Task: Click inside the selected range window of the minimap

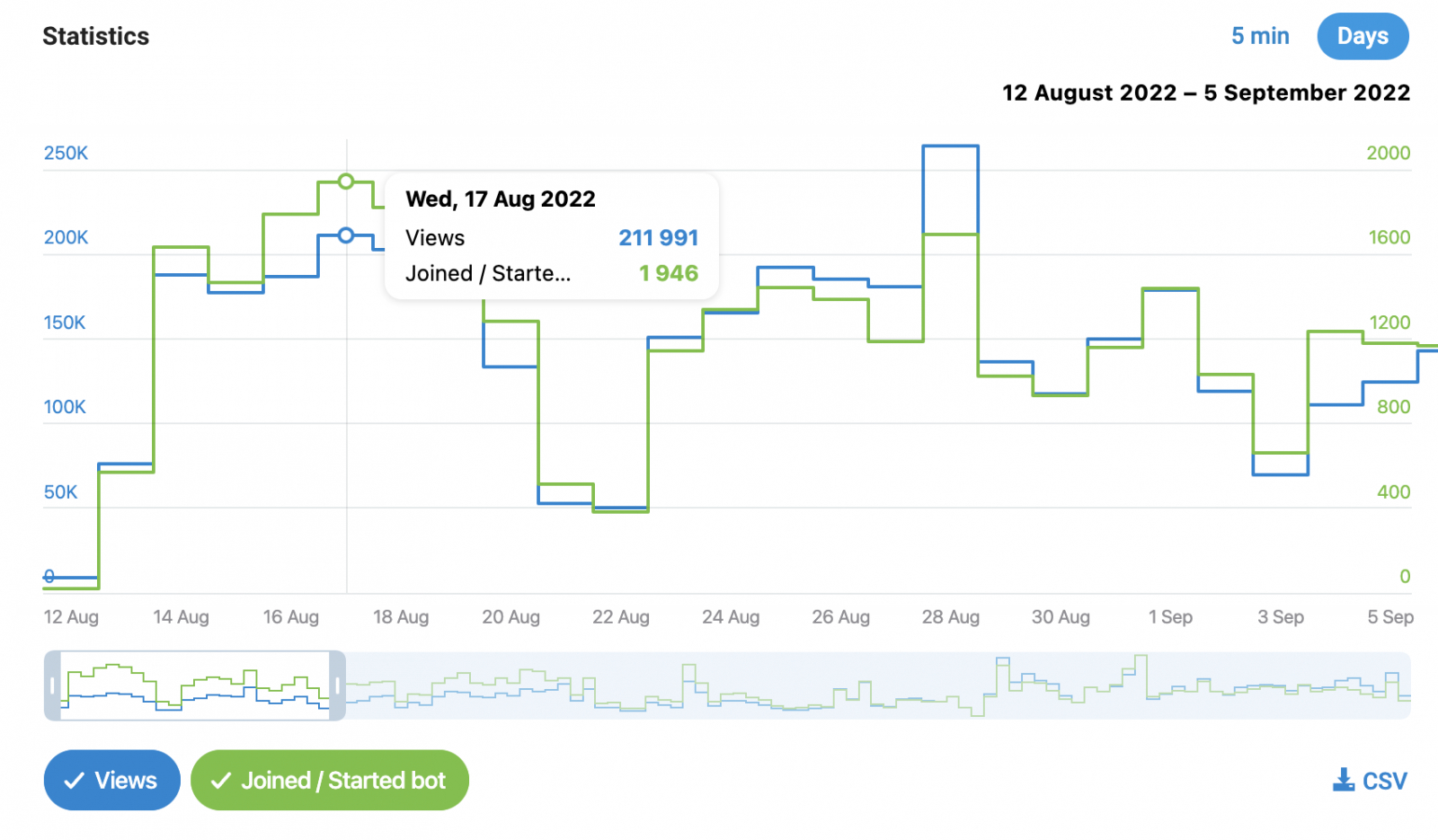Action: click(193, 685)
